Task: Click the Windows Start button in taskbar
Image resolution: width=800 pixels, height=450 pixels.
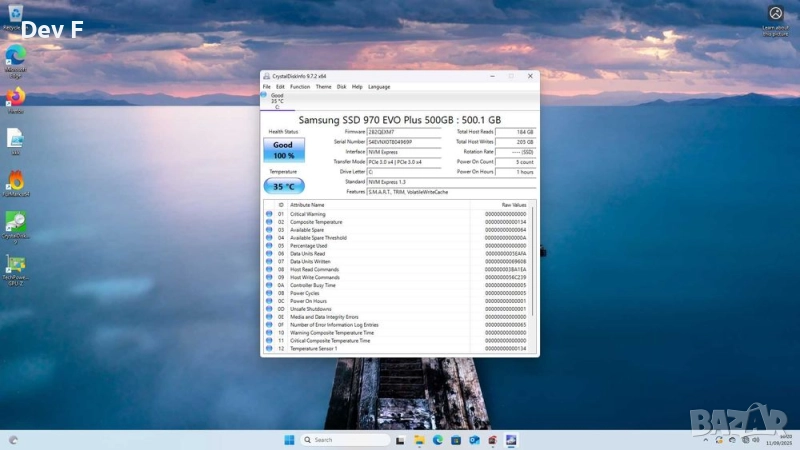Action: pyautogui.click(x=290, y=439)
